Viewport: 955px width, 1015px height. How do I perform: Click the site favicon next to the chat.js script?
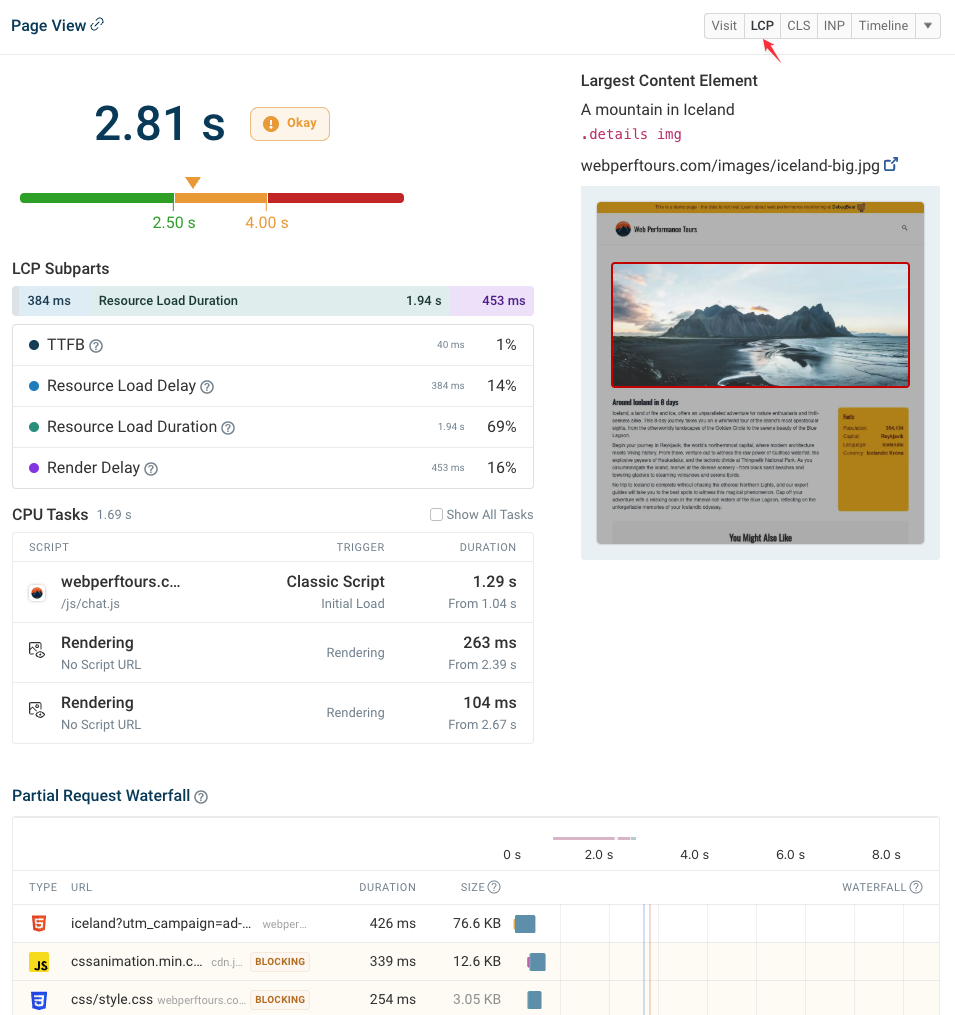[x=37, y=591]
